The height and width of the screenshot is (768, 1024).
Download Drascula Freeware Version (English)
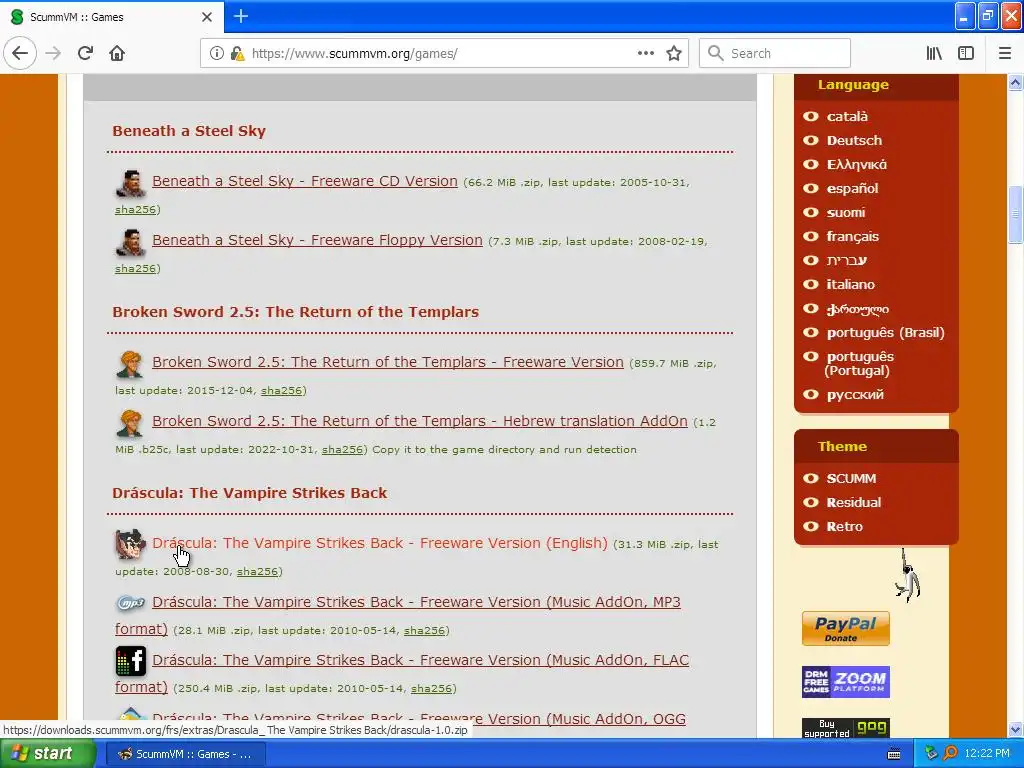click(x=379, y=543)
